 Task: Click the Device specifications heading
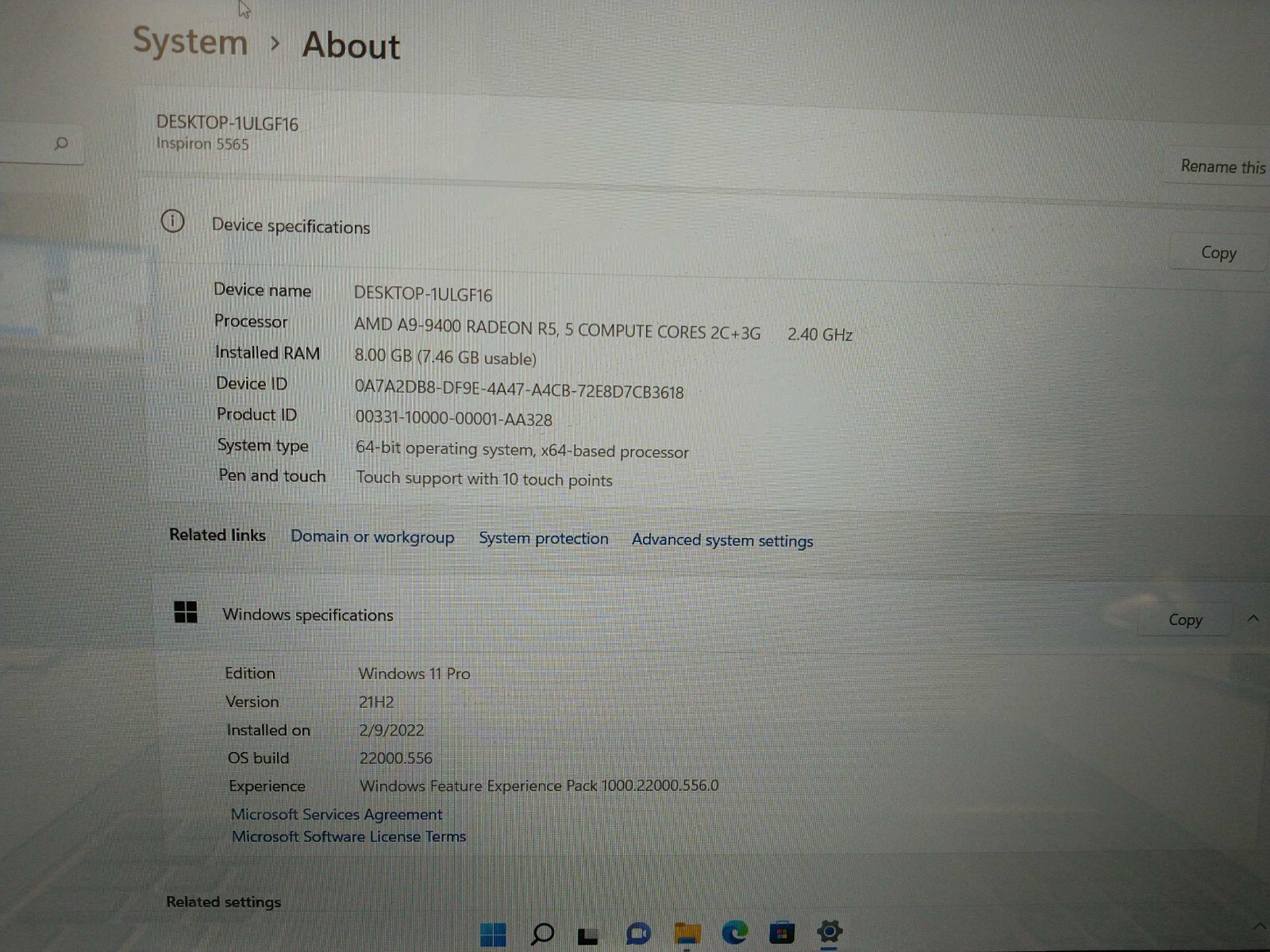click(291, 226)
